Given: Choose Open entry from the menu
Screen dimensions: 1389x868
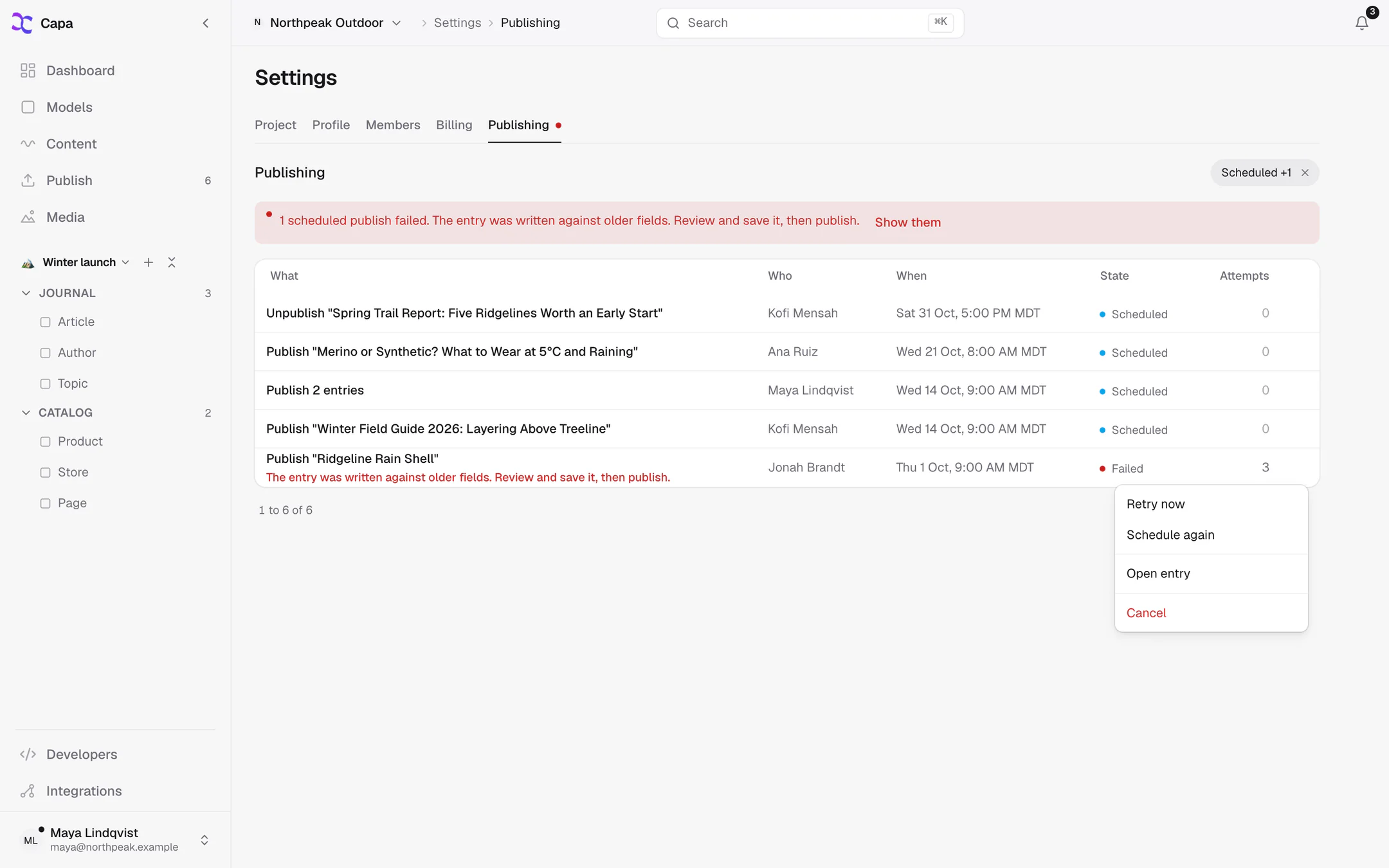Looking at the screenshot, I should (x=1211, y=574).
